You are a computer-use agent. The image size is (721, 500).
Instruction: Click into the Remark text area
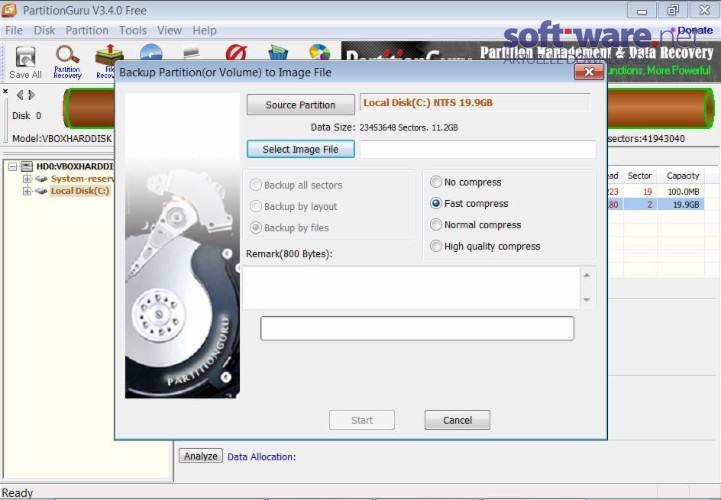point(411,287)
